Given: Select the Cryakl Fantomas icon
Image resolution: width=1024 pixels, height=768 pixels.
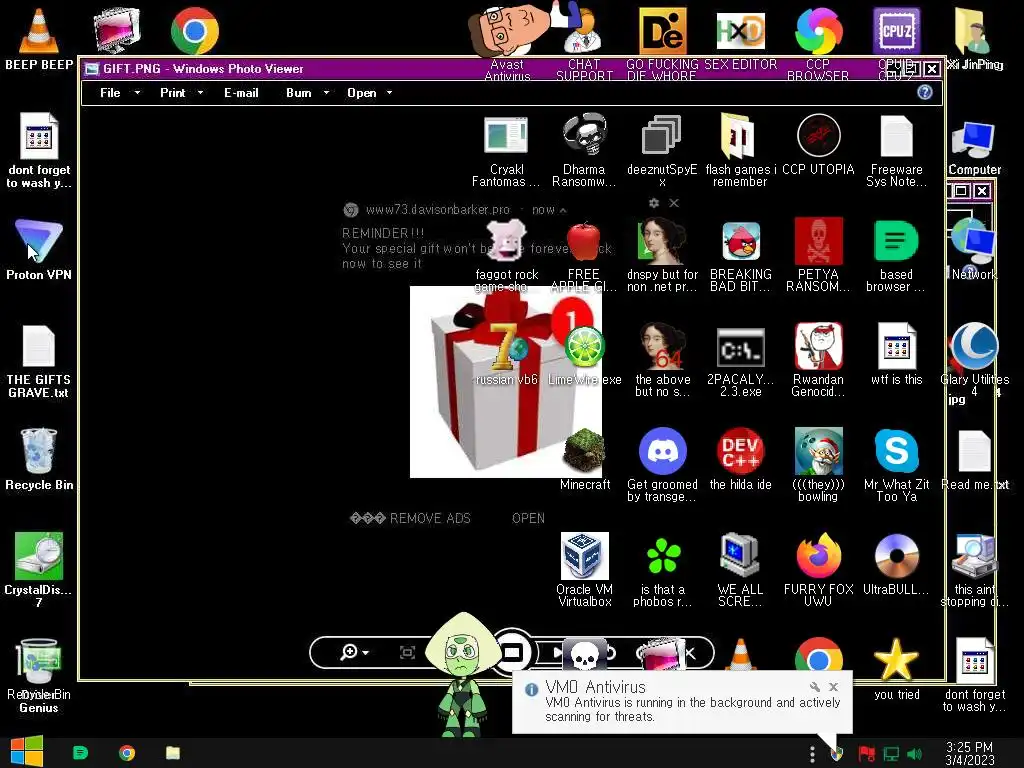Looking at the screenshot, I should click(x=506, y=136).
